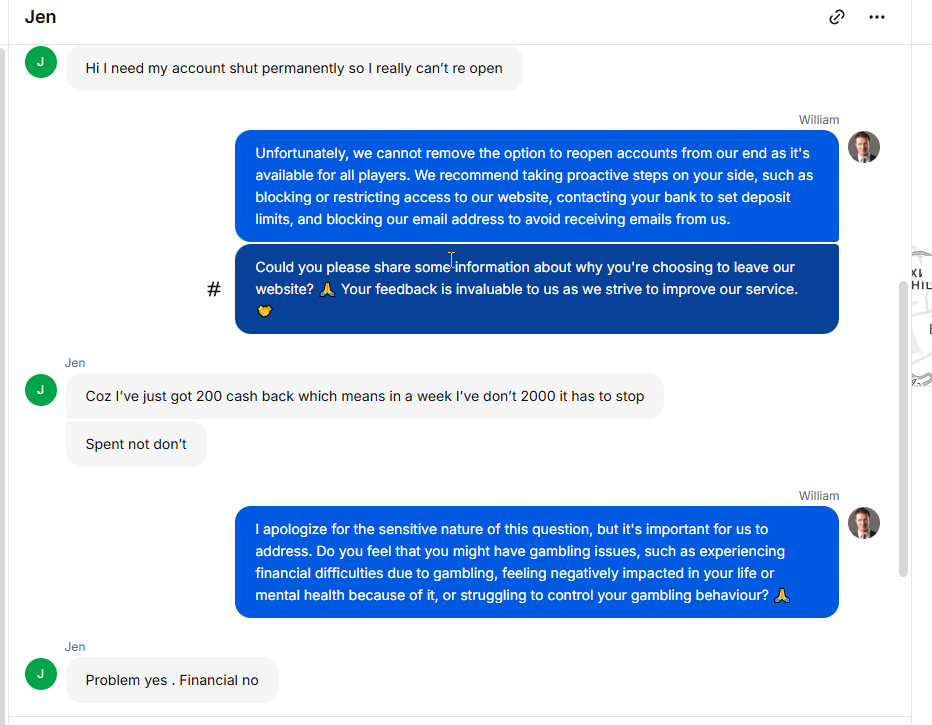Open the three-dot more options menu
Image resolution: width=932 pixels, height=725 pixels.
877,17
